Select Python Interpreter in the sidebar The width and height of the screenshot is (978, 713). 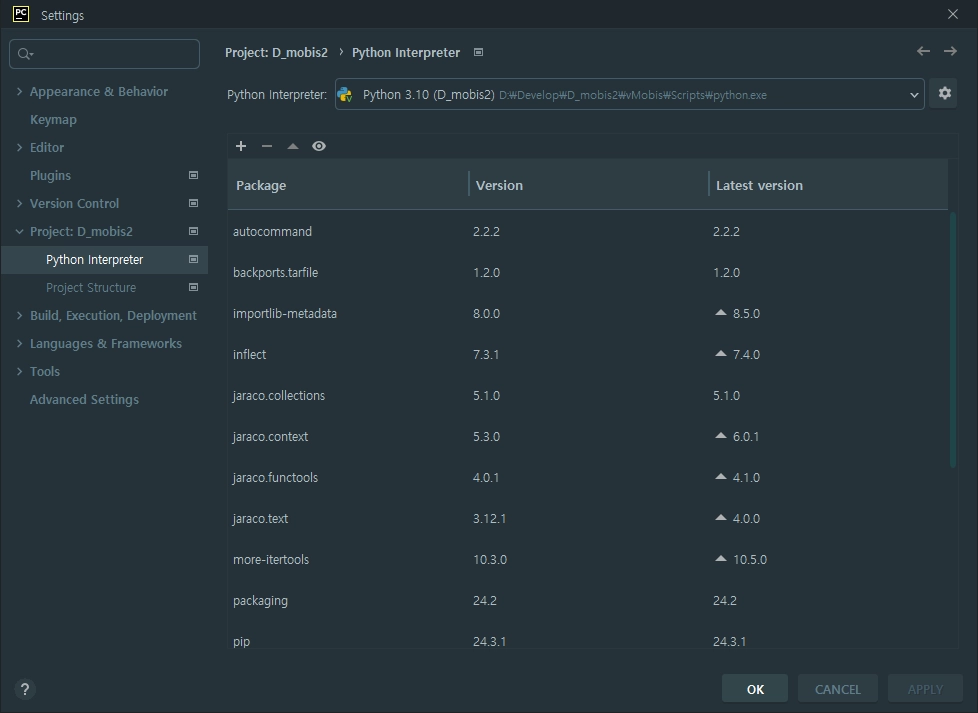pos(104,259)
